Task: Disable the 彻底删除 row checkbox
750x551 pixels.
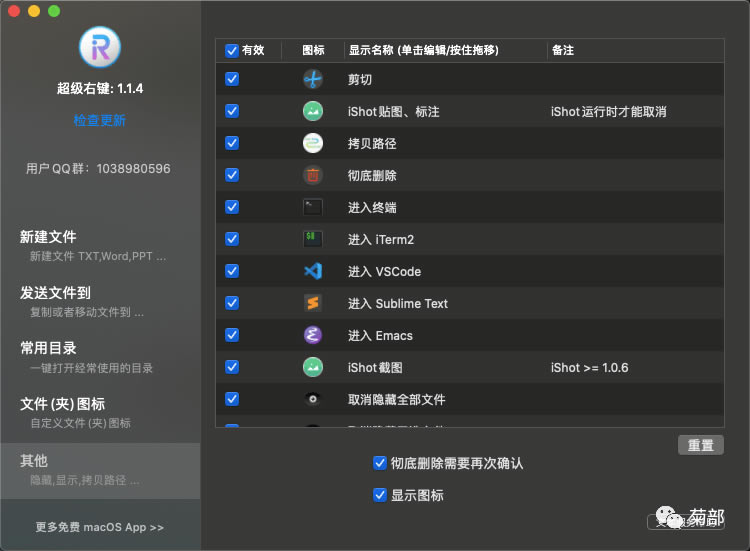Action: [x=232, y=176]
